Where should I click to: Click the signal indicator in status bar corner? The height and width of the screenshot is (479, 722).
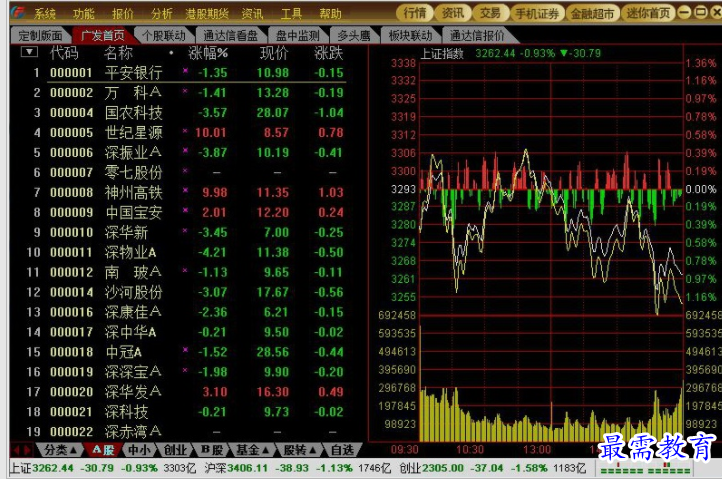[646, 470]
